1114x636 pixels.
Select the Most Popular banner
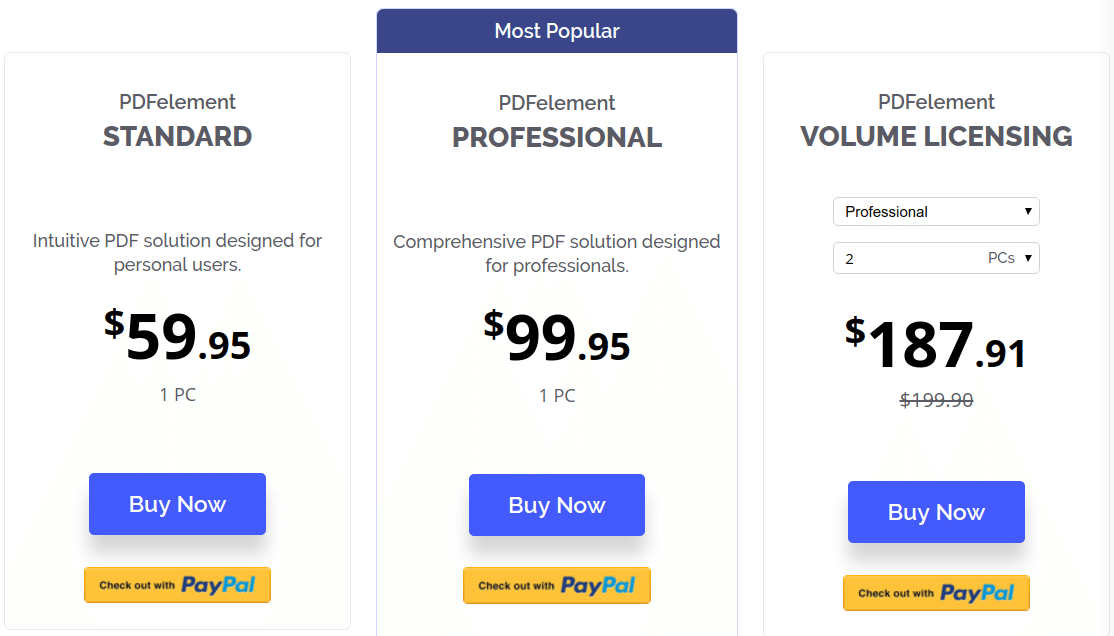click(x=556, y=31)
